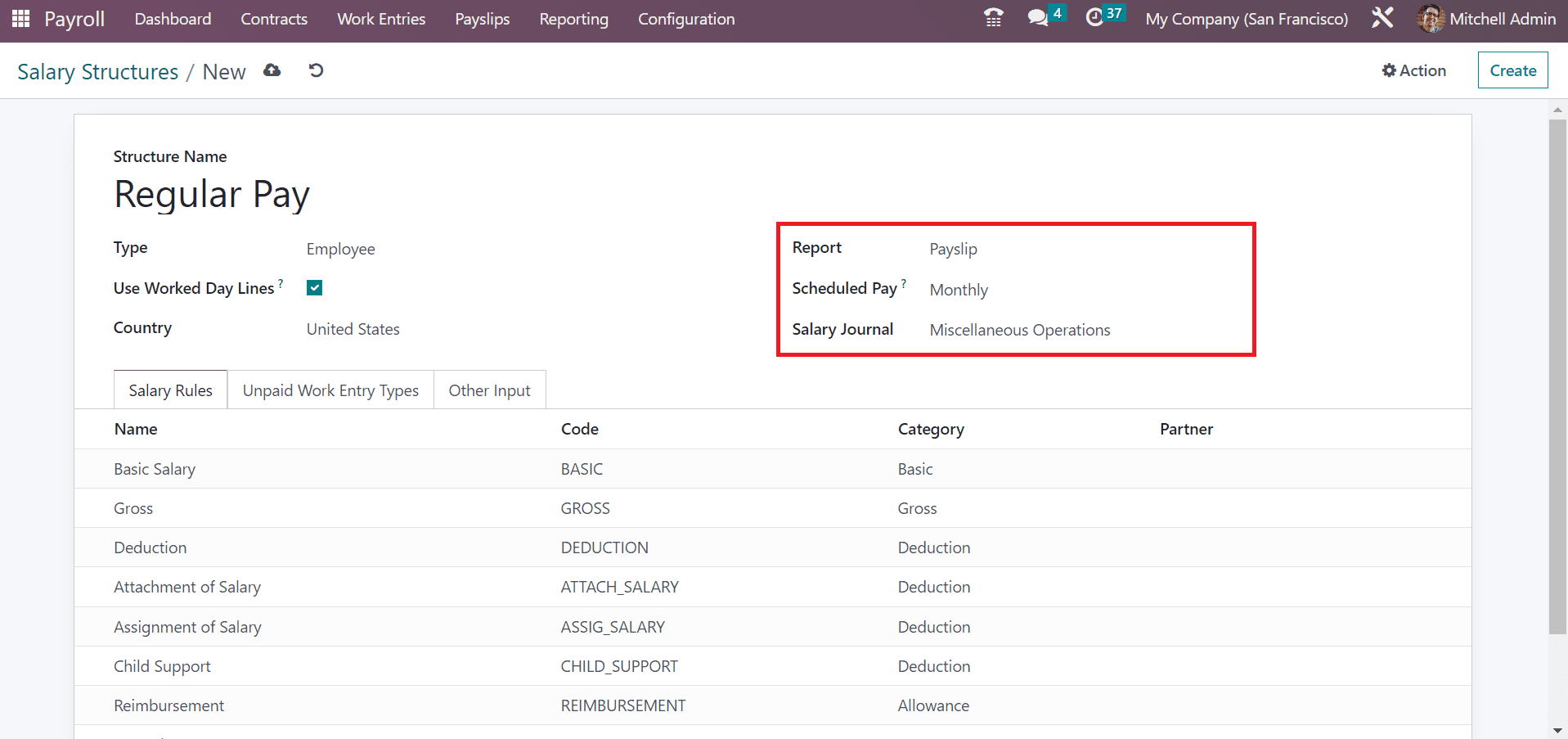Switch to Unpaid Work Entry Types tab
This screenshot has height=739, width=1568.
330,390
